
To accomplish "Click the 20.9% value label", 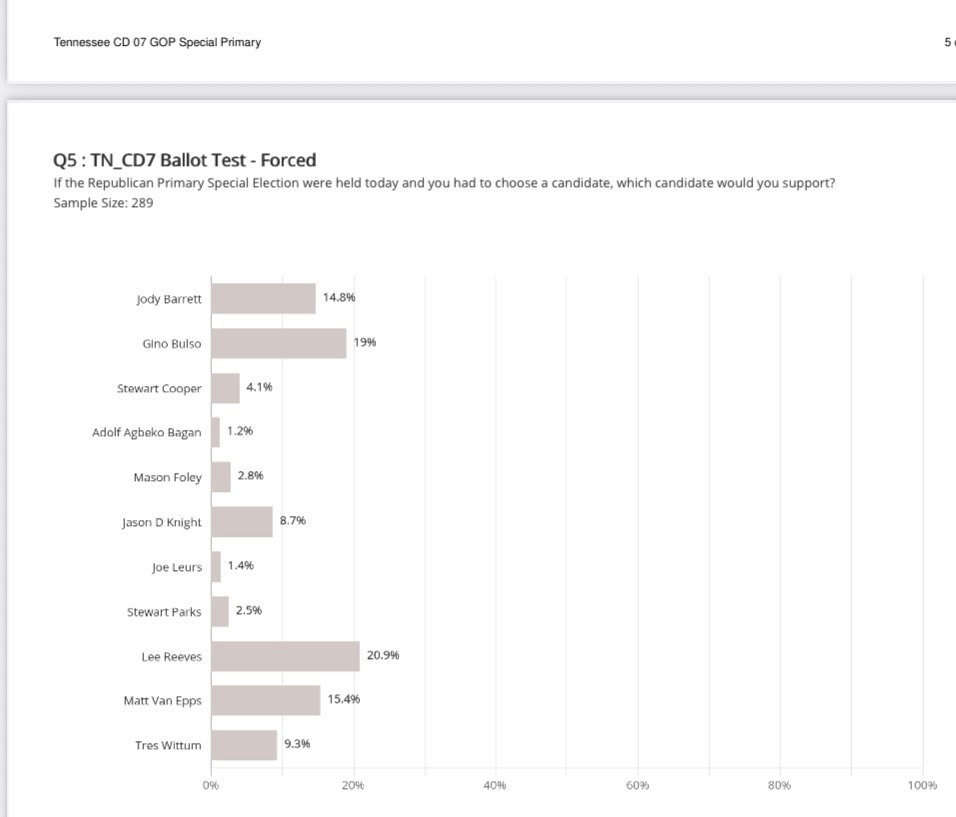I will [x=383, y=655].
